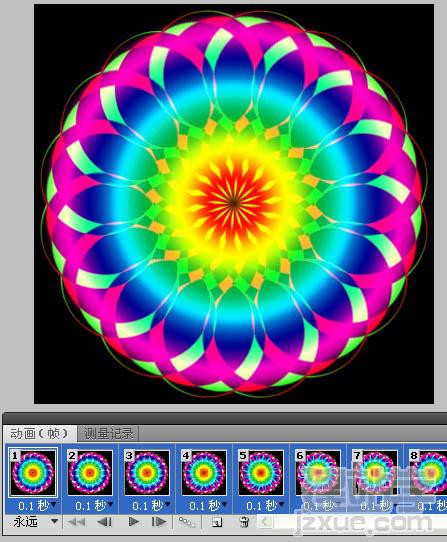
Task: Select animation frame 2 thumbnail
Action: (90, 472)
